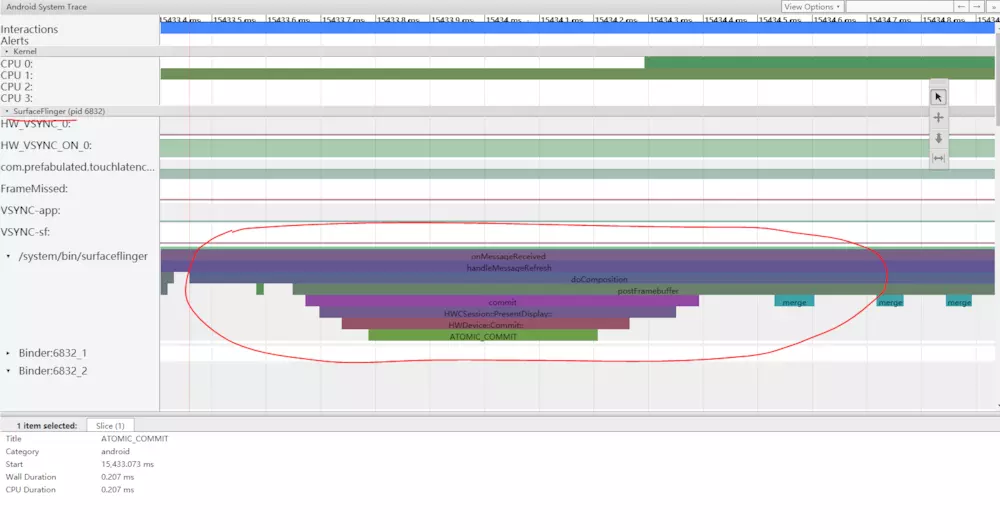Go to the previous search result arrow
The height and width of the screenshot is (530, 1000).
tap(961, 6)
